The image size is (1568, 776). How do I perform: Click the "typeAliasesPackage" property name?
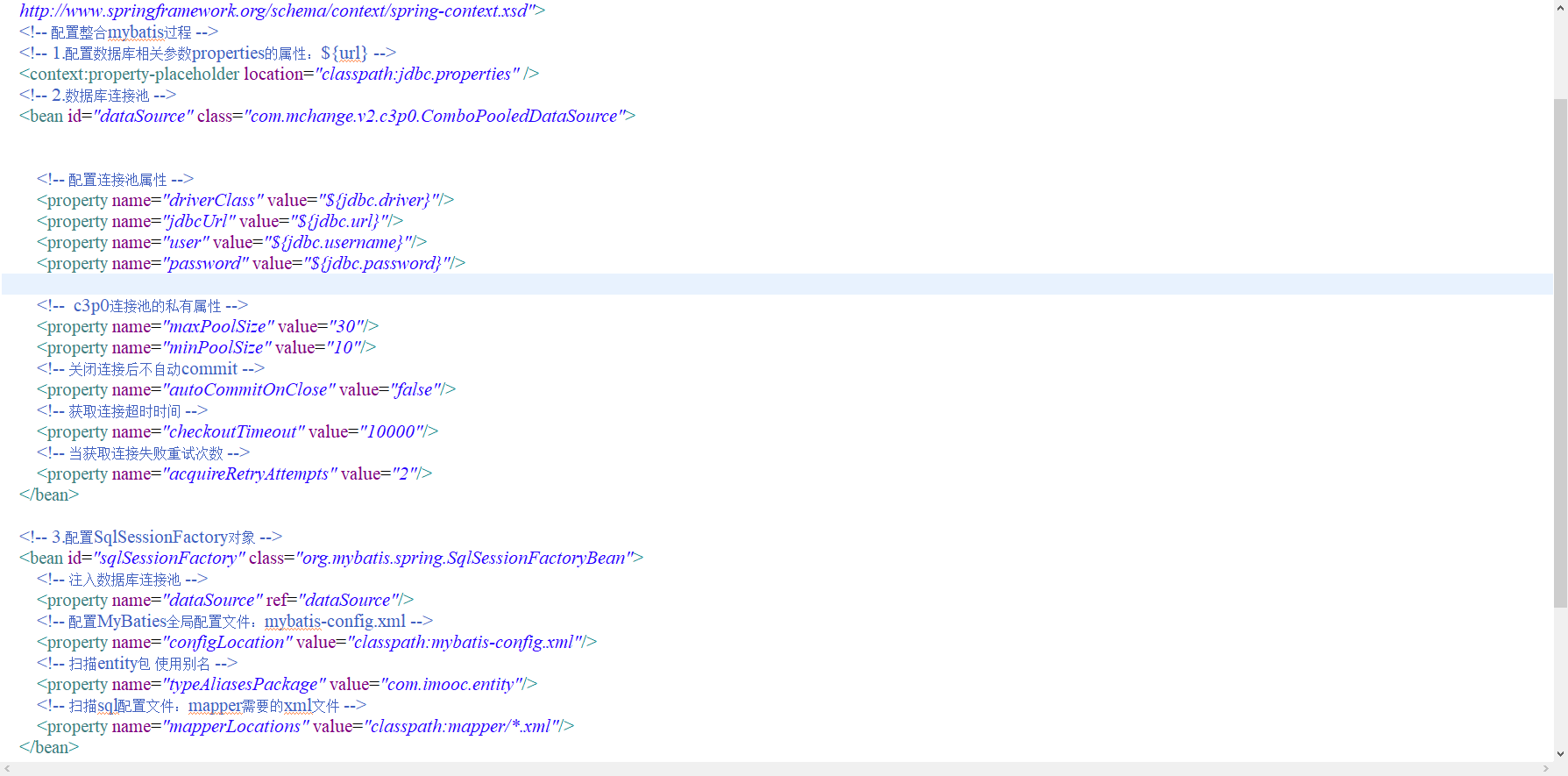point(245,685)
